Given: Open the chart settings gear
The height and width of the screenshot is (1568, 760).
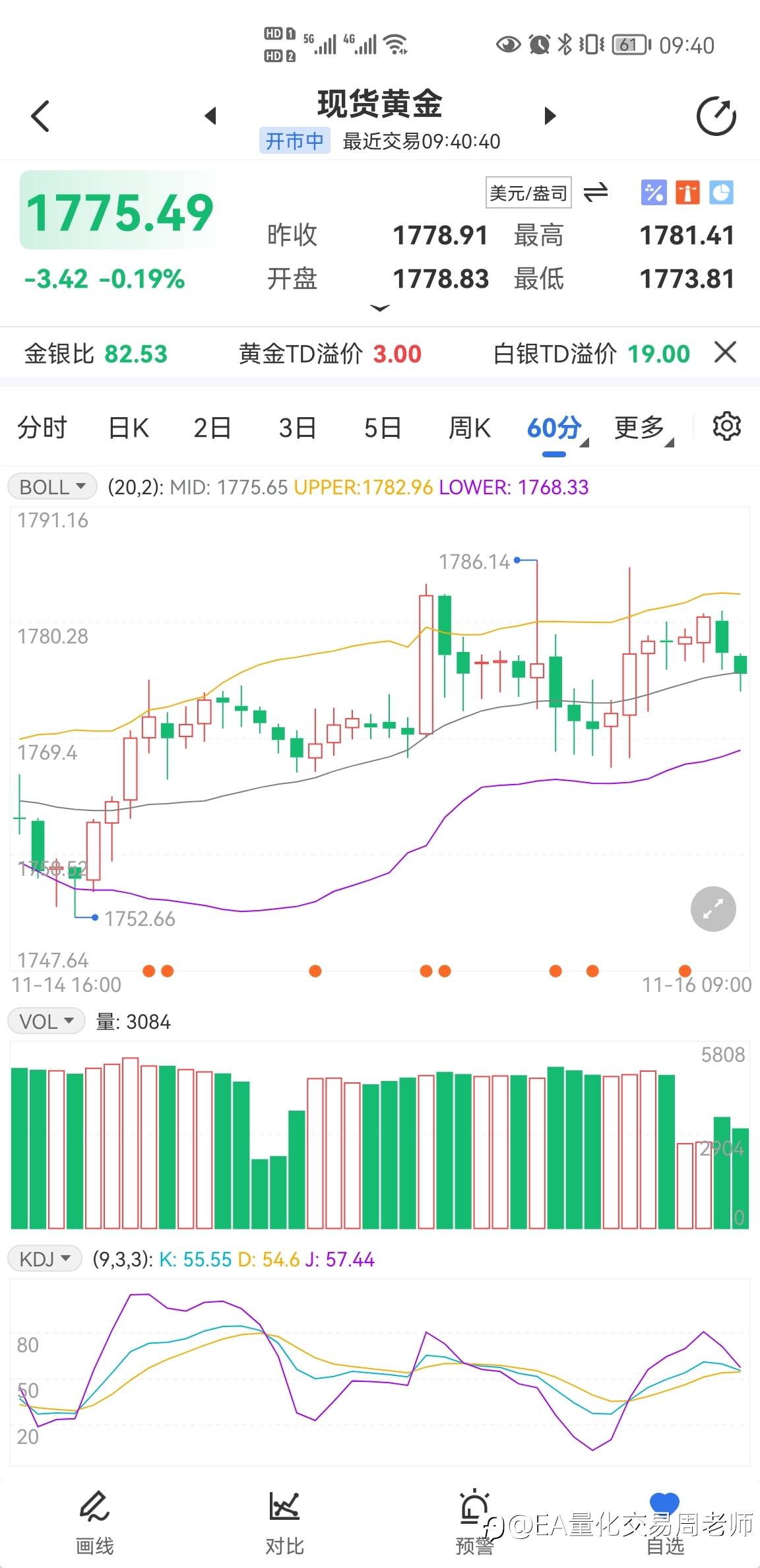Looking at the screenshot, I should point(726,426).
